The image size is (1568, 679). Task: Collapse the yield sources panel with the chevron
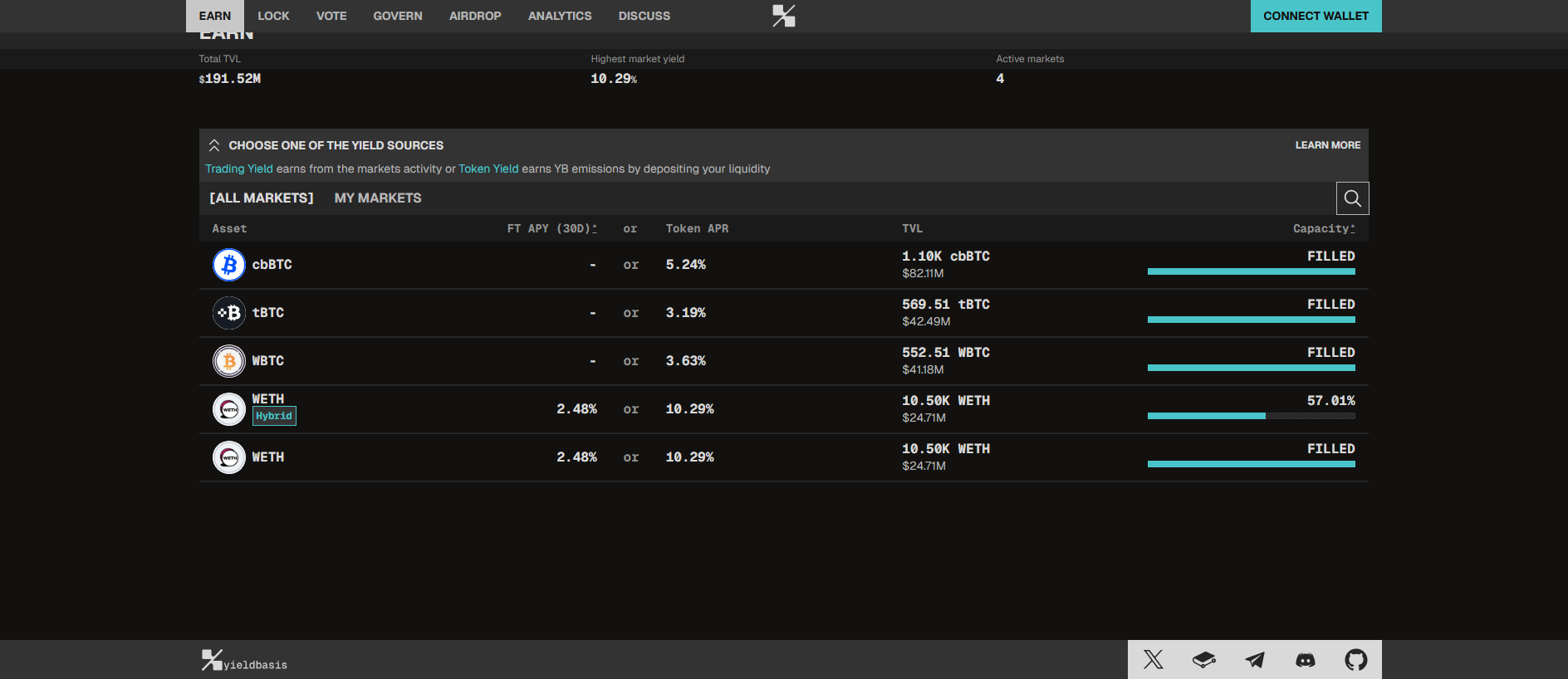click(x=214, y=145)
